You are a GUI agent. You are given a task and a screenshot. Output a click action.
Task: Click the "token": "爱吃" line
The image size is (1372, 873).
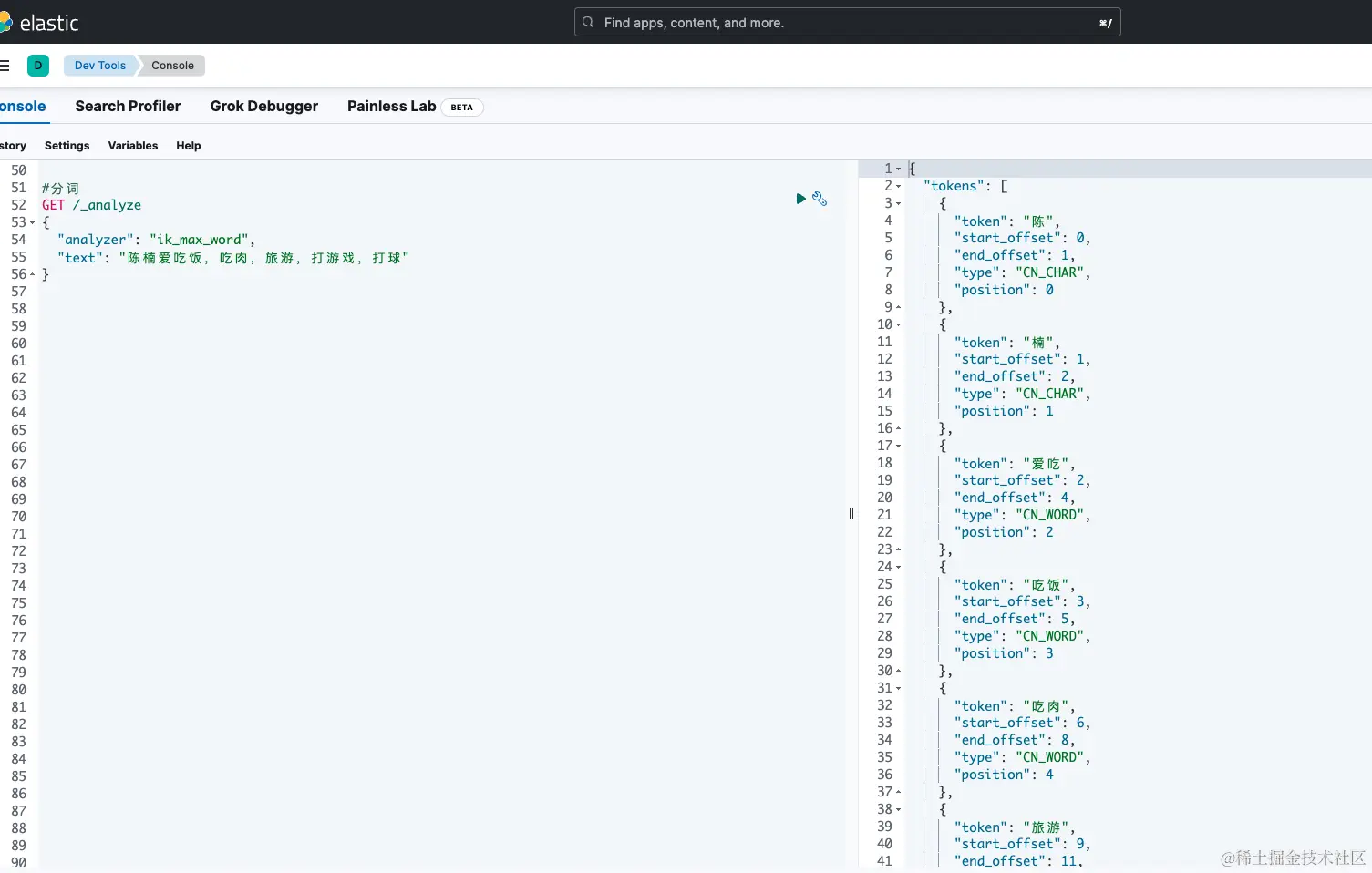pos(1015,464)
